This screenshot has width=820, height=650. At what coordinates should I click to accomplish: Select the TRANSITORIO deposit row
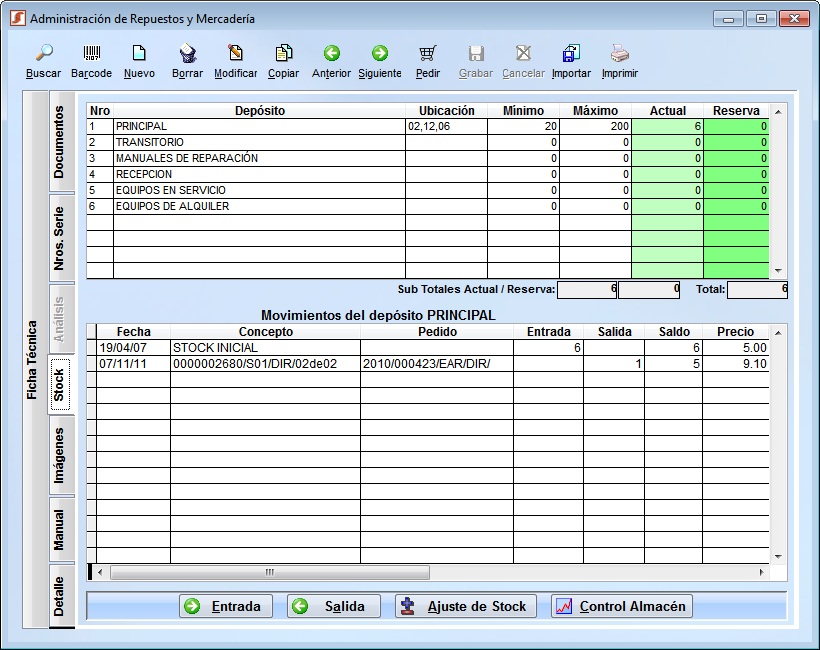[258, 143]
